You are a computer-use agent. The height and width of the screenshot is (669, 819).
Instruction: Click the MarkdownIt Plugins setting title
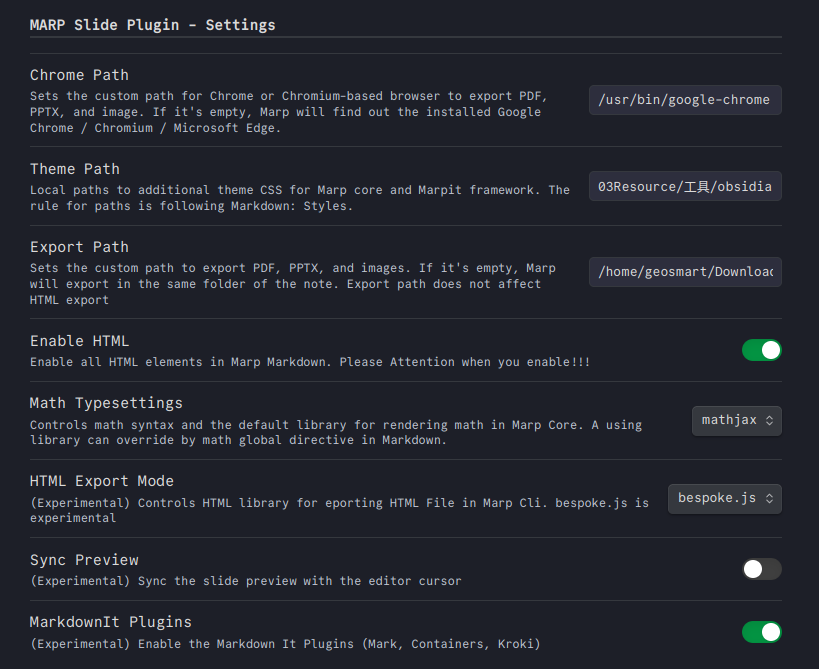coord(110,622)
